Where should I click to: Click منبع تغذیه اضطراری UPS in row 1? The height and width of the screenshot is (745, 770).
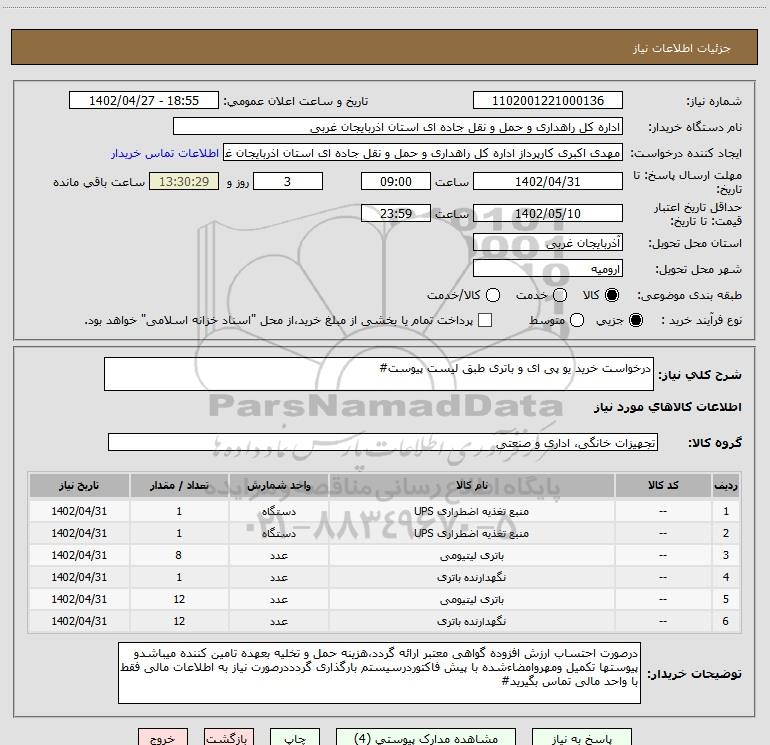471,511
